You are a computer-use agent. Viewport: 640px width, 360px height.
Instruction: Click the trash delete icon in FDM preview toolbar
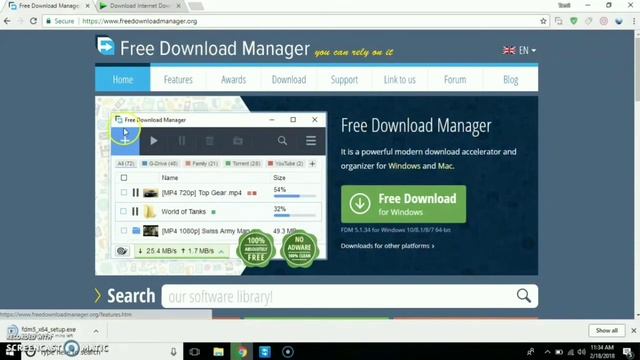(209, 141)
